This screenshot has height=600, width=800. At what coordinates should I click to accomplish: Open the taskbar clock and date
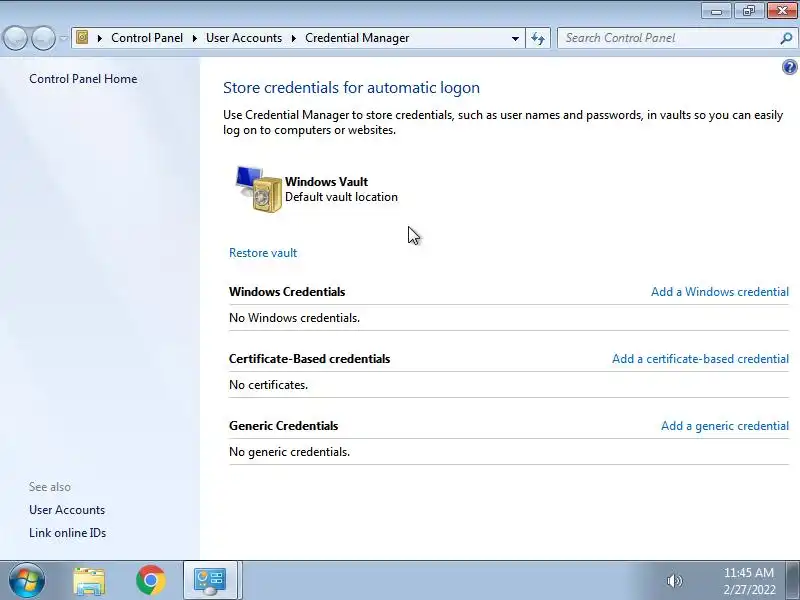click(749, 581)
